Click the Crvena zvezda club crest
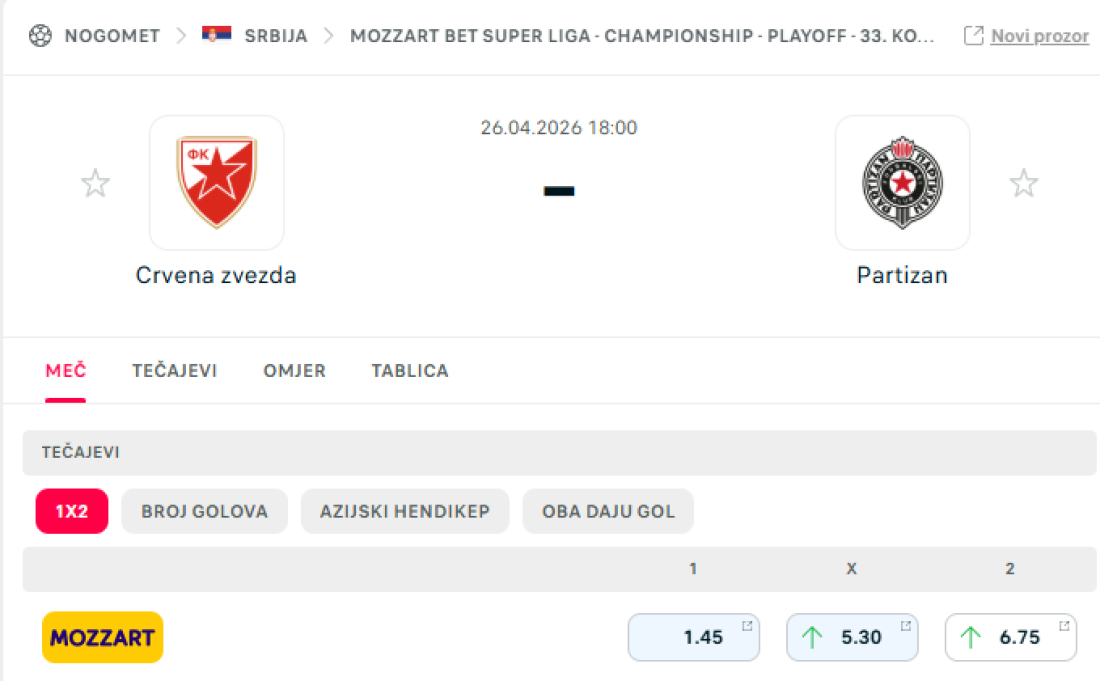This screenshot has height=681, width=1100. click(x=216, y=182)
